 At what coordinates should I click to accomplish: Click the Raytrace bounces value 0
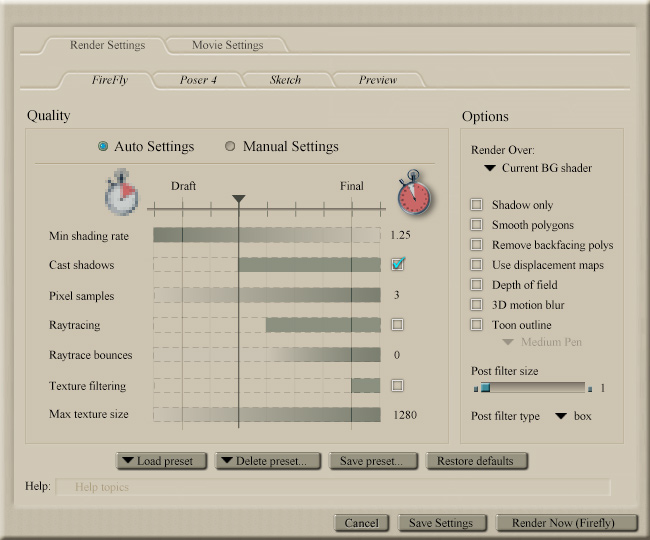tap(397, 355)
